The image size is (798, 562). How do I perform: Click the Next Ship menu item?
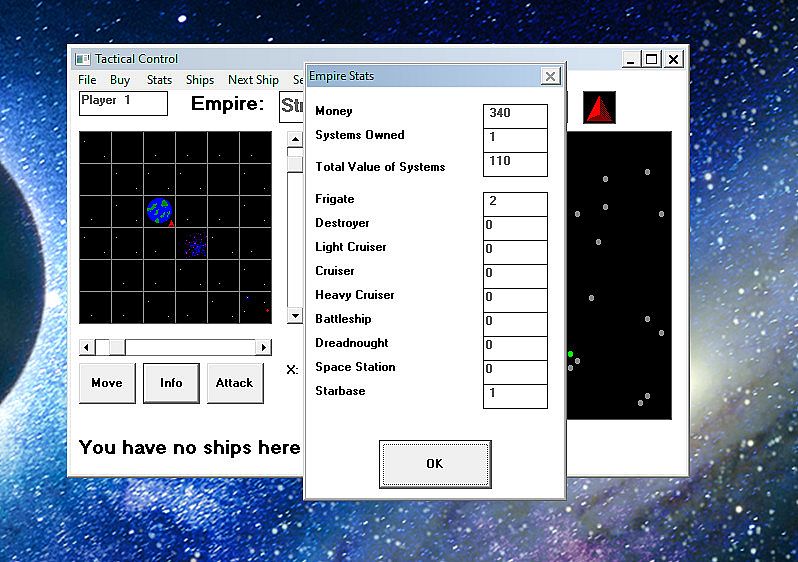click(253, 80)
